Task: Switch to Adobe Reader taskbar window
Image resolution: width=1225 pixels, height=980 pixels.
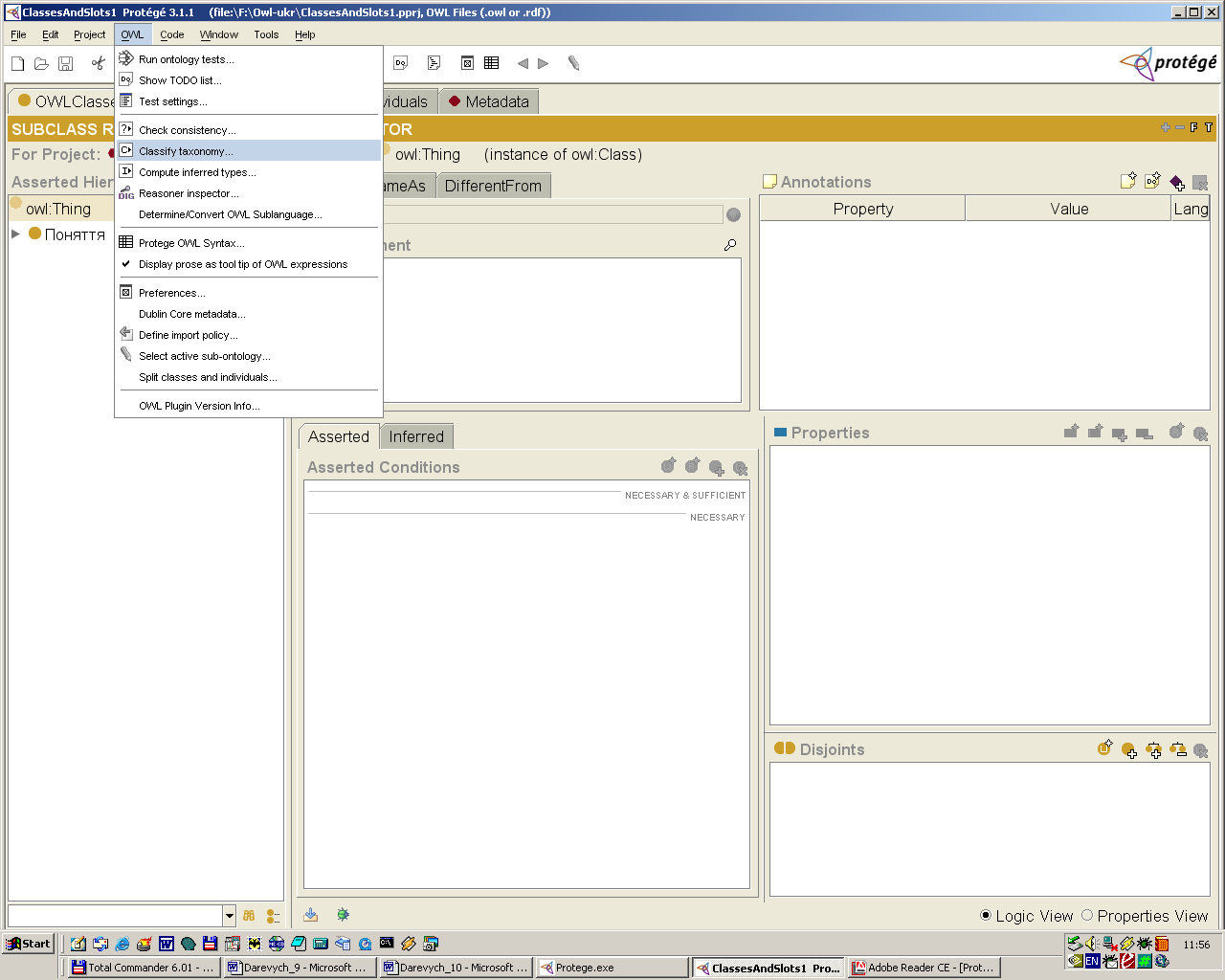Action: (924, 968)
